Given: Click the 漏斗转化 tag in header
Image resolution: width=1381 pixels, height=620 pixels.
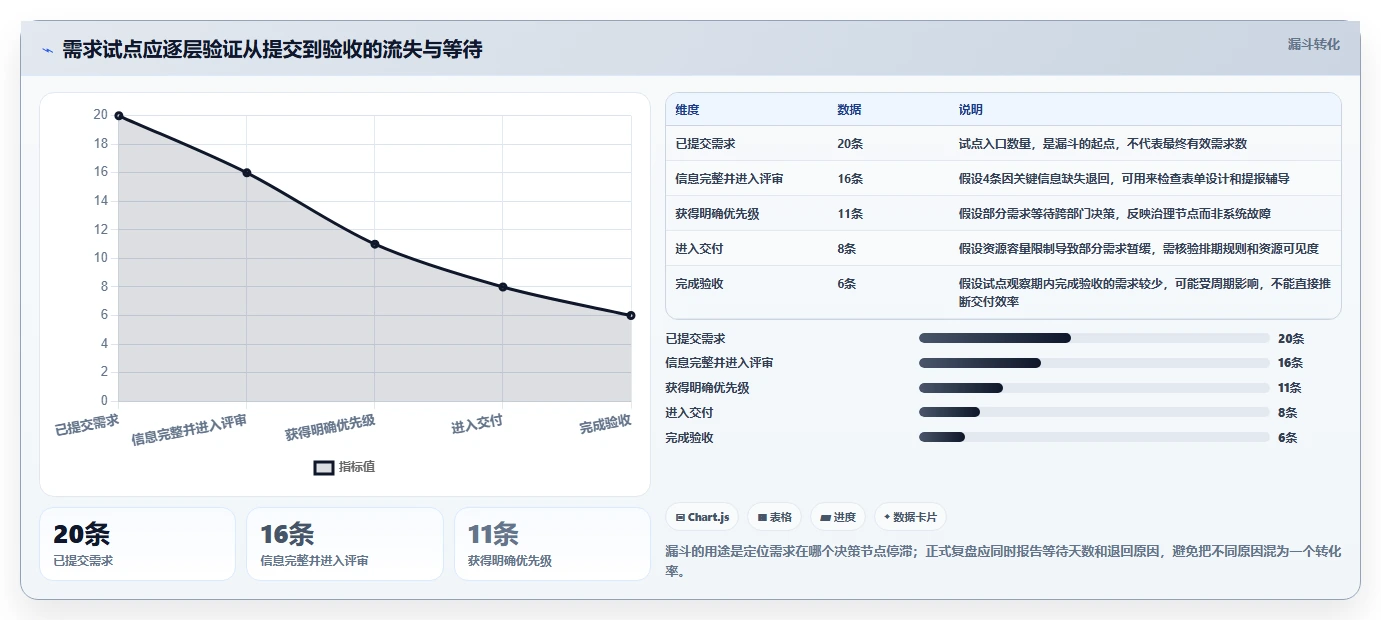Looking at the screenshot, I should click(x=1313, y=44).
